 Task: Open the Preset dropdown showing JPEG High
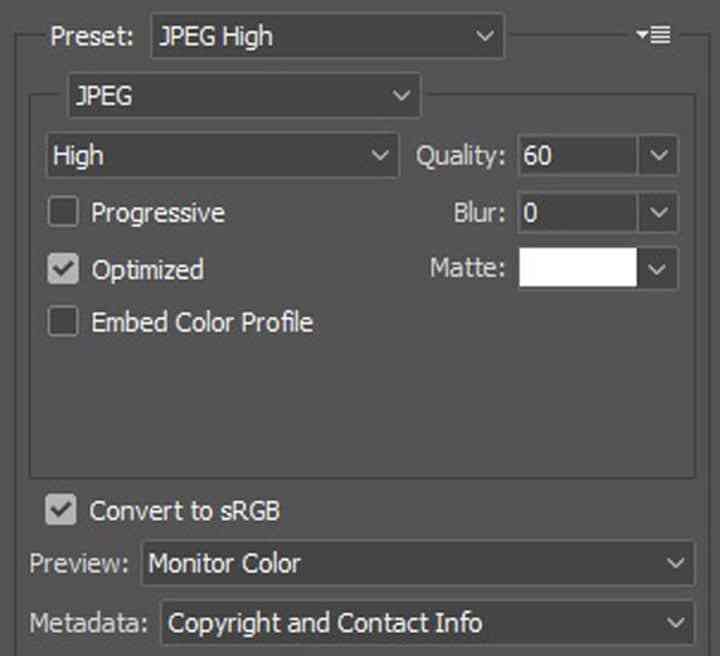click(x=328, y=36)
